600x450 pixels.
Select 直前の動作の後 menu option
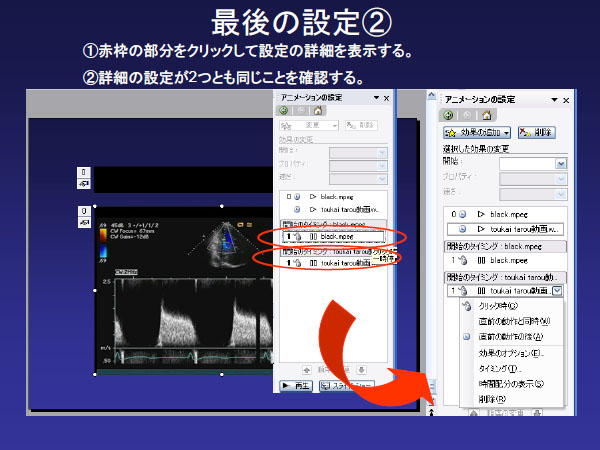[x=510, y=338]
